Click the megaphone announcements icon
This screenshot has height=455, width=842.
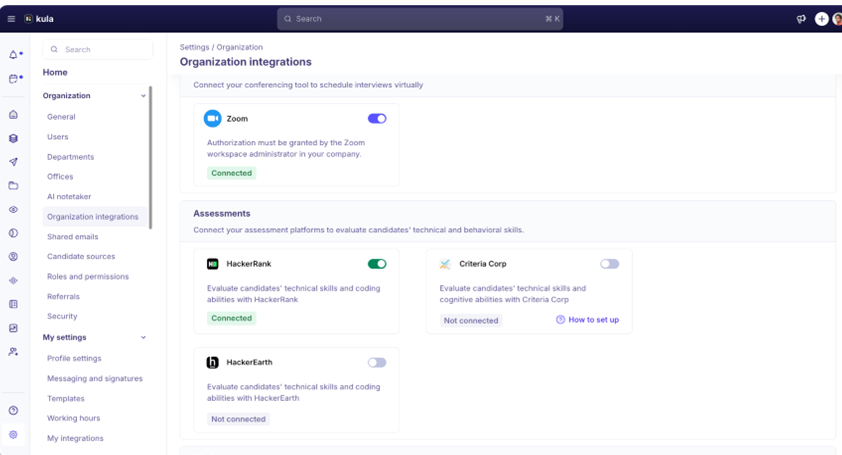pyautogui.click(x=801, y=19)
